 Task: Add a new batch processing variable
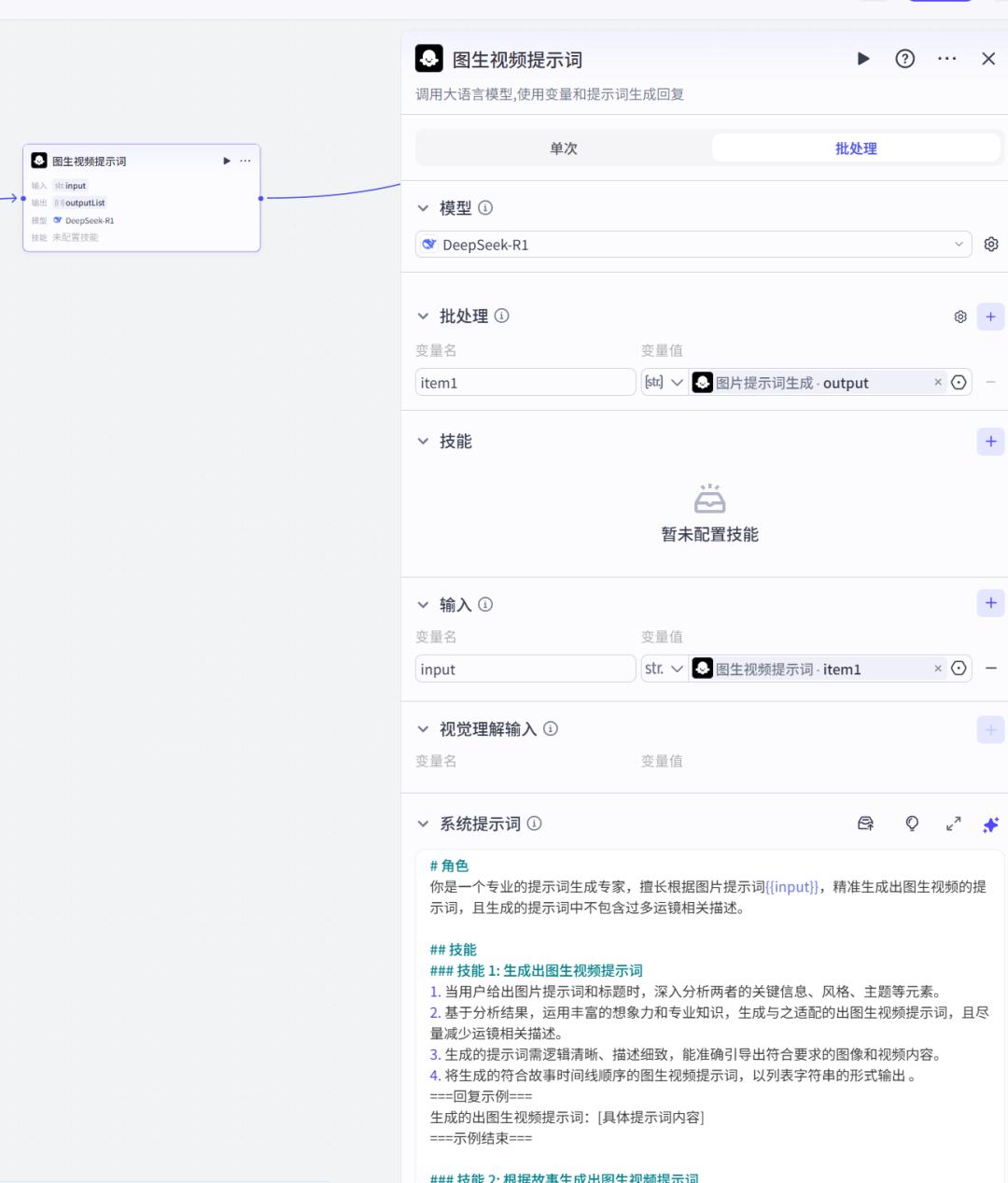(x=990, y=317)
